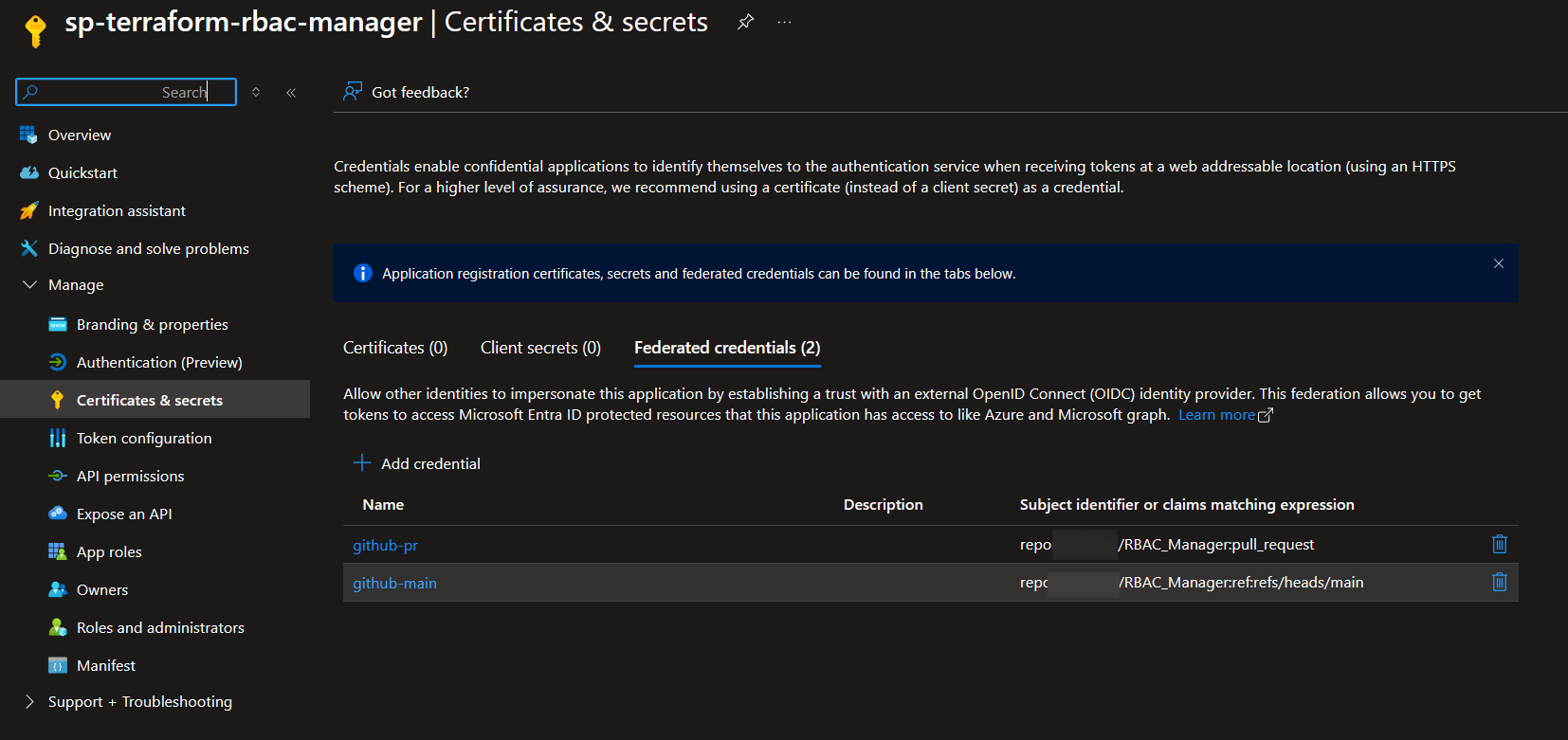Click Support + Troubleshooting label
The height and width of the screenshot is (740, 1568).
coord(140,701)
